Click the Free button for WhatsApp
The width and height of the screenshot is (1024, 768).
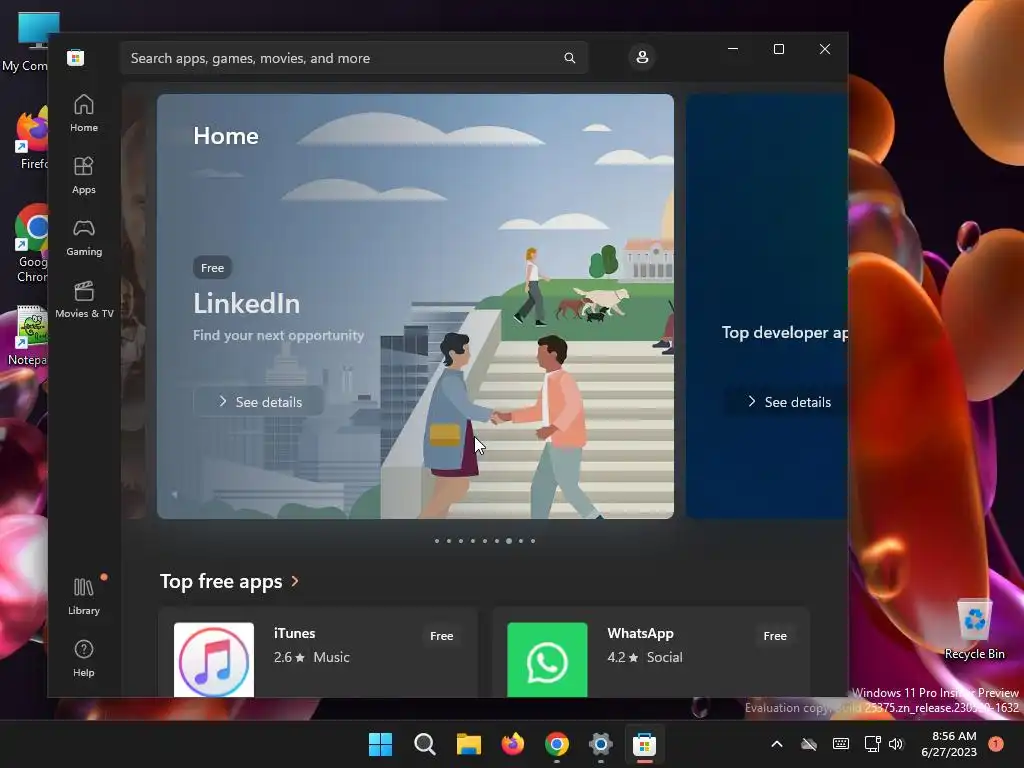(775, 635)
